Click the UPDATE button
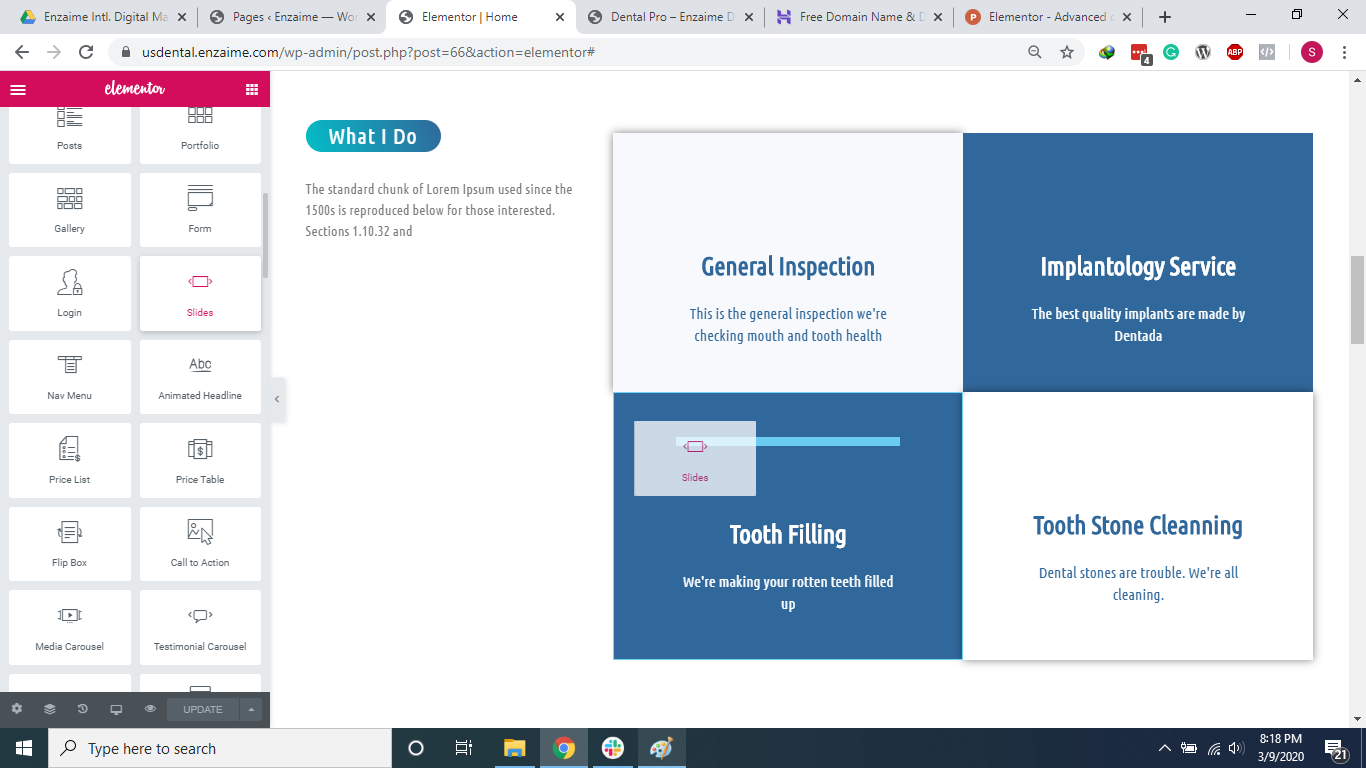This screenshot has width=1366, height=768. (x=202, y=708)
